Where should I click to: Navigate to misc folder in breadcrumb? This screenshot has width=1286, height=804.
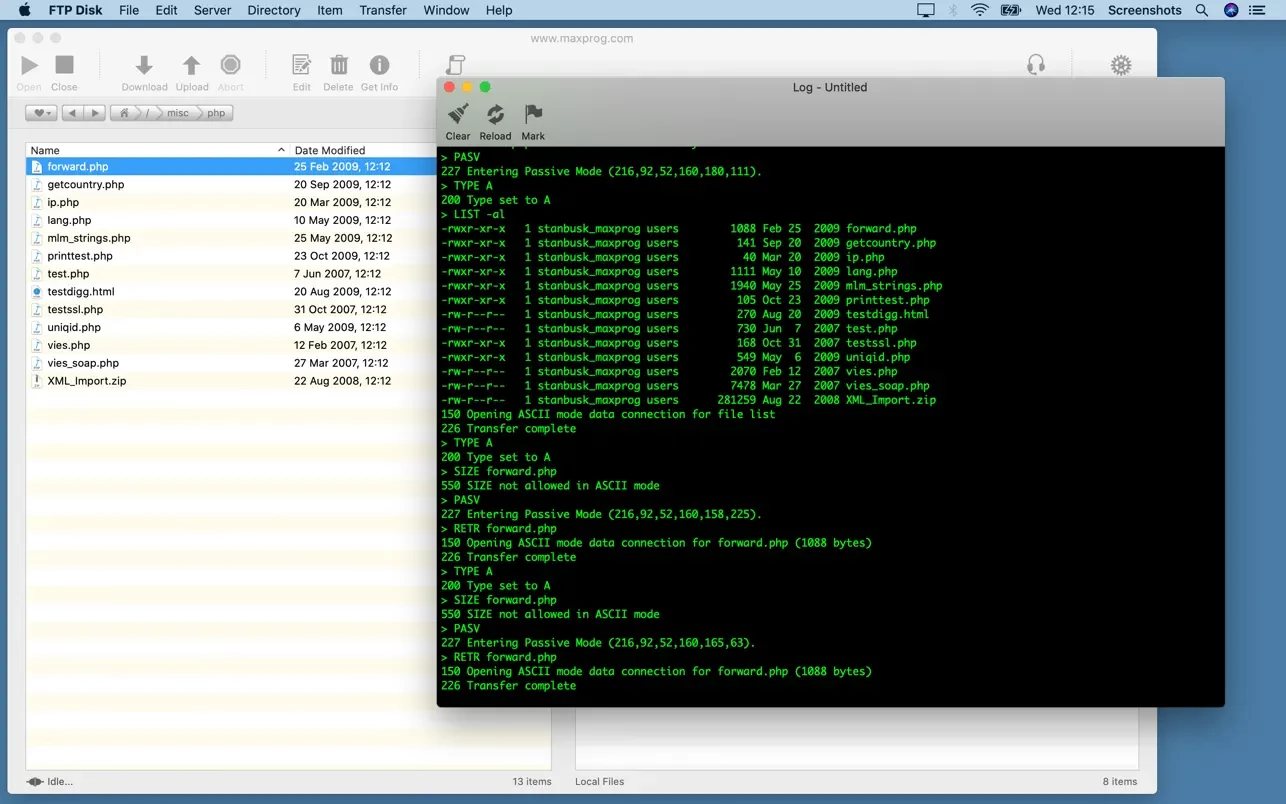tap(178, 113)
